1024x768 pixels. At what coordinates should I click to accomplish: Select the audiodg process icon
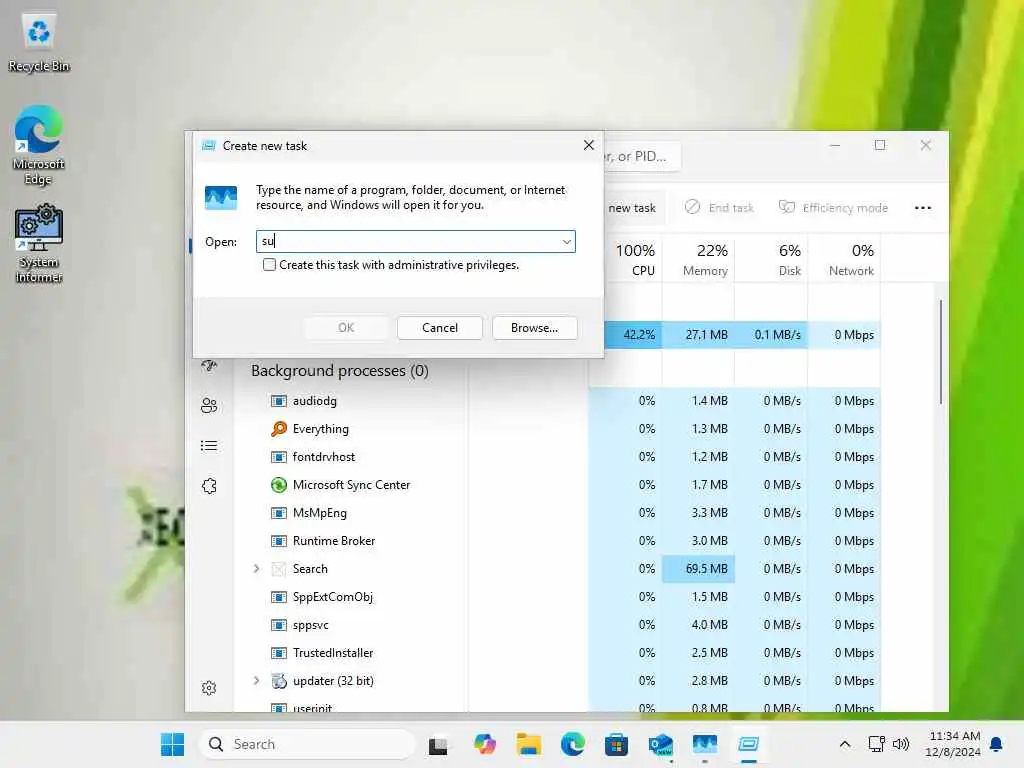point(279,401)
